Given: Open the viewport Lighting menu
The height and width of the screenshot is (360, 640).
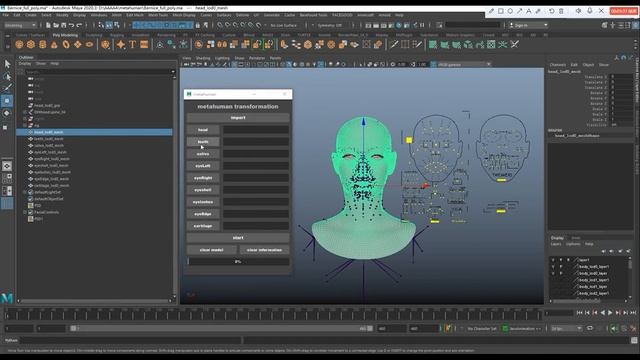Looking at the screenshot, I should pyautogui.click(x=222, y=58).
